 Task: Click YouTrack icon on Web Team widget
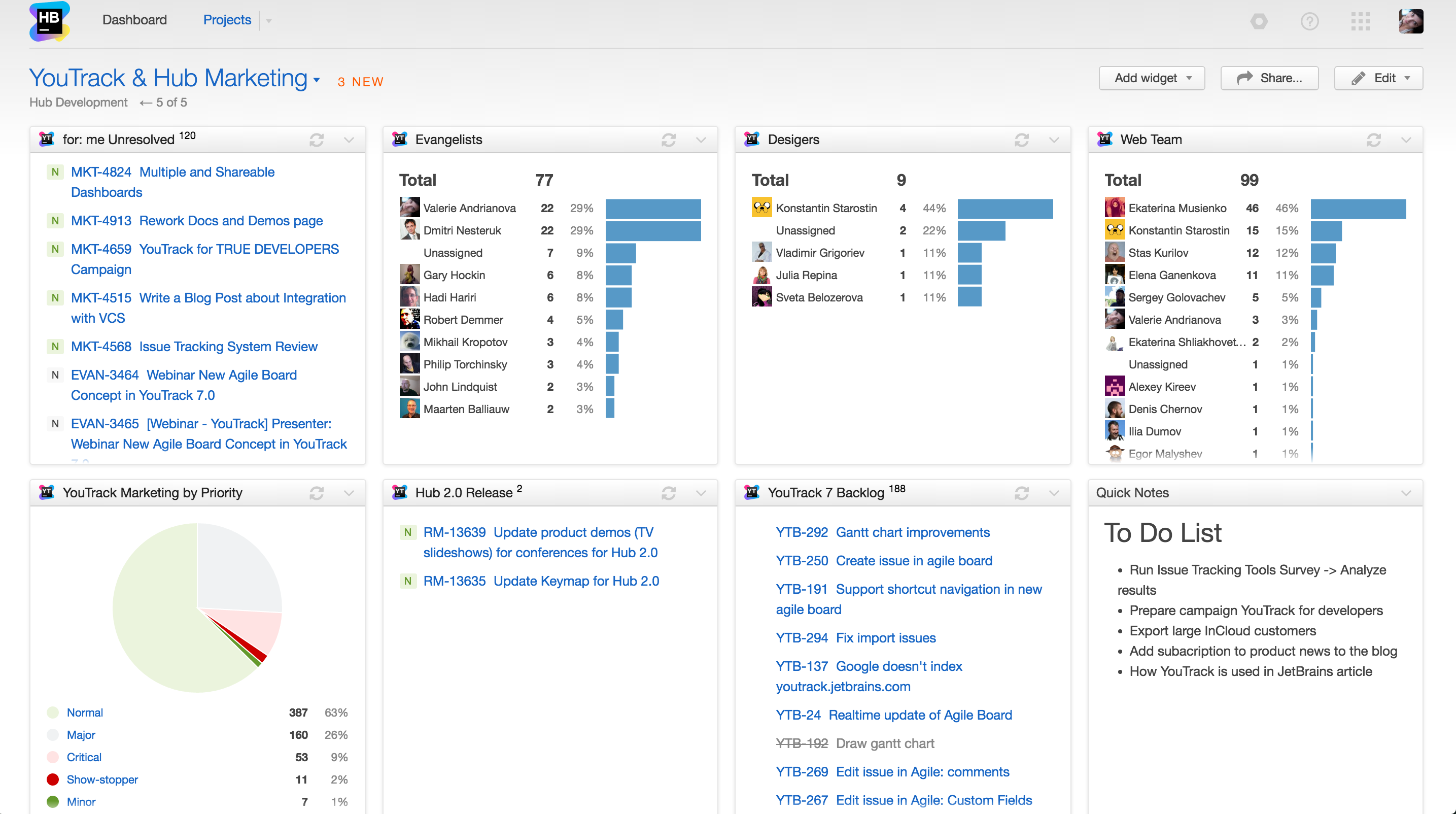point(1104,139)
